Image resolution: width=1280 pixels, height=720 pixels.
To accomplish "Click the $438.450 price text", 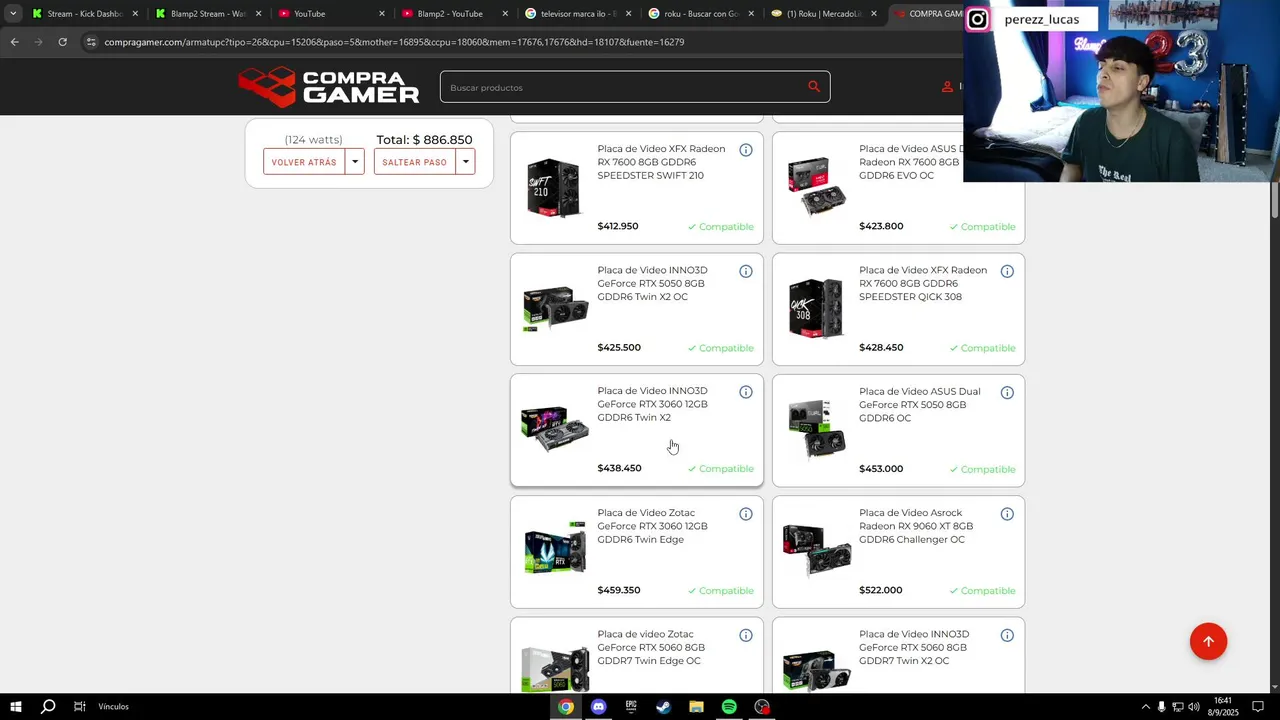I will click(619, 468).
